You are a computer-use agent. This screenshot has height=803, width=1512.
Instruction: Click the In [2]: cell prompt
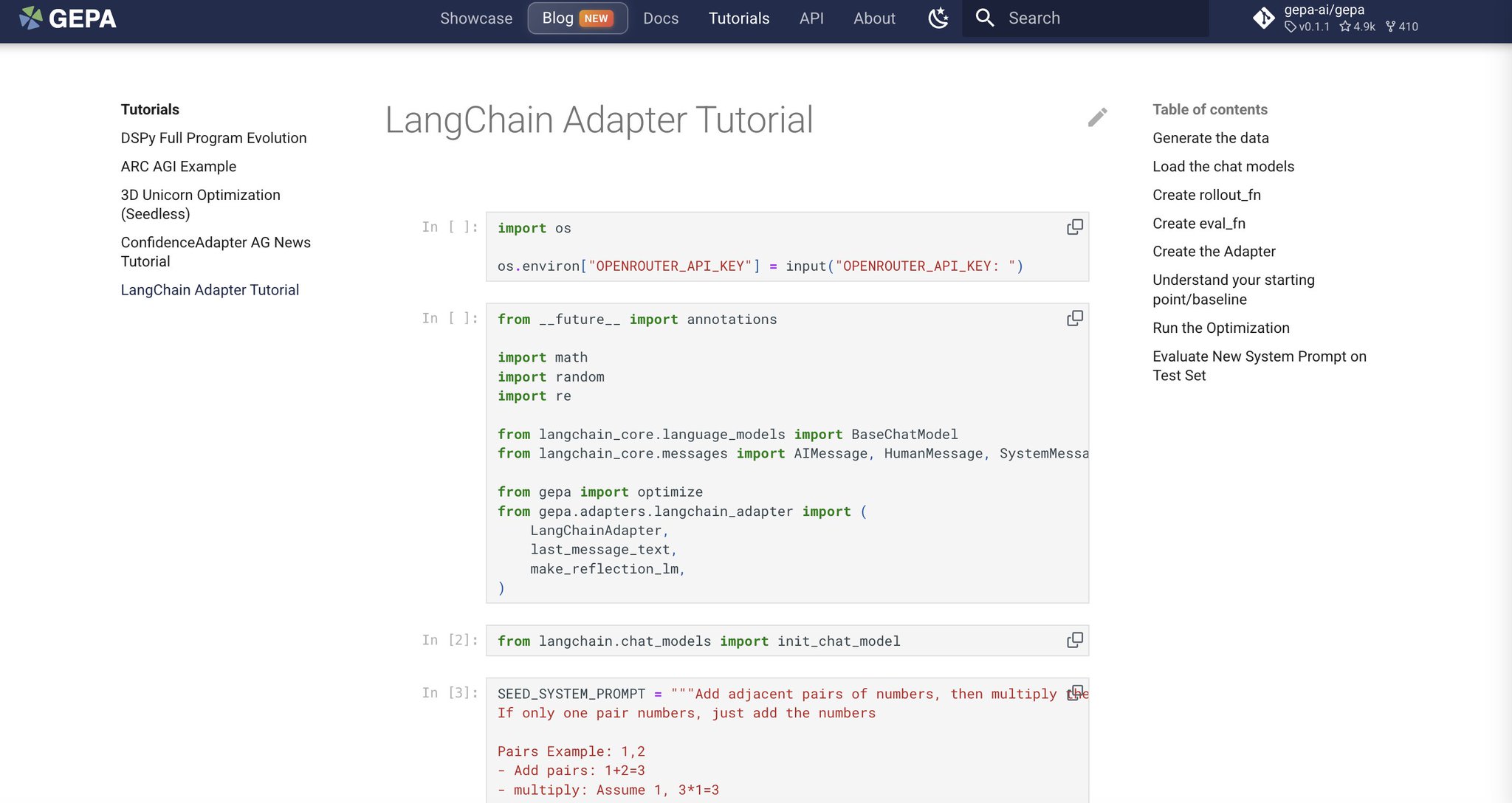(x=450, y=640)
